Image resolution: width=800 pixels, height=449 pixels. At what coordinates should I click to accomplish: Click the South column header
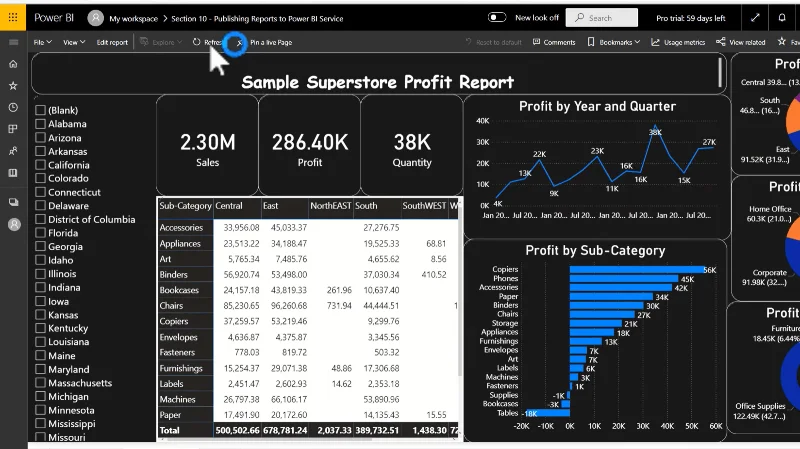click(x=366, y=206)
